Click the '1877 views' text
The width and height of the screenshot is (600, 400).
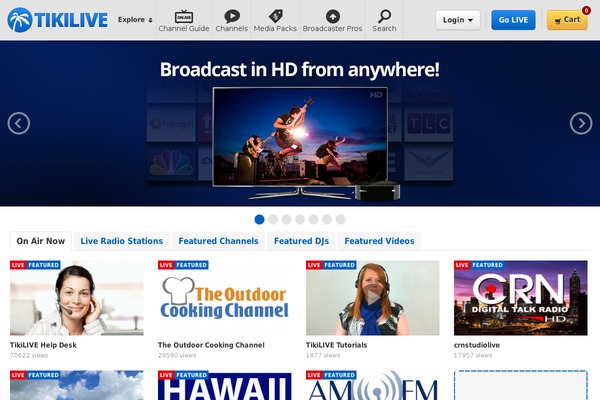coord(323,355)
